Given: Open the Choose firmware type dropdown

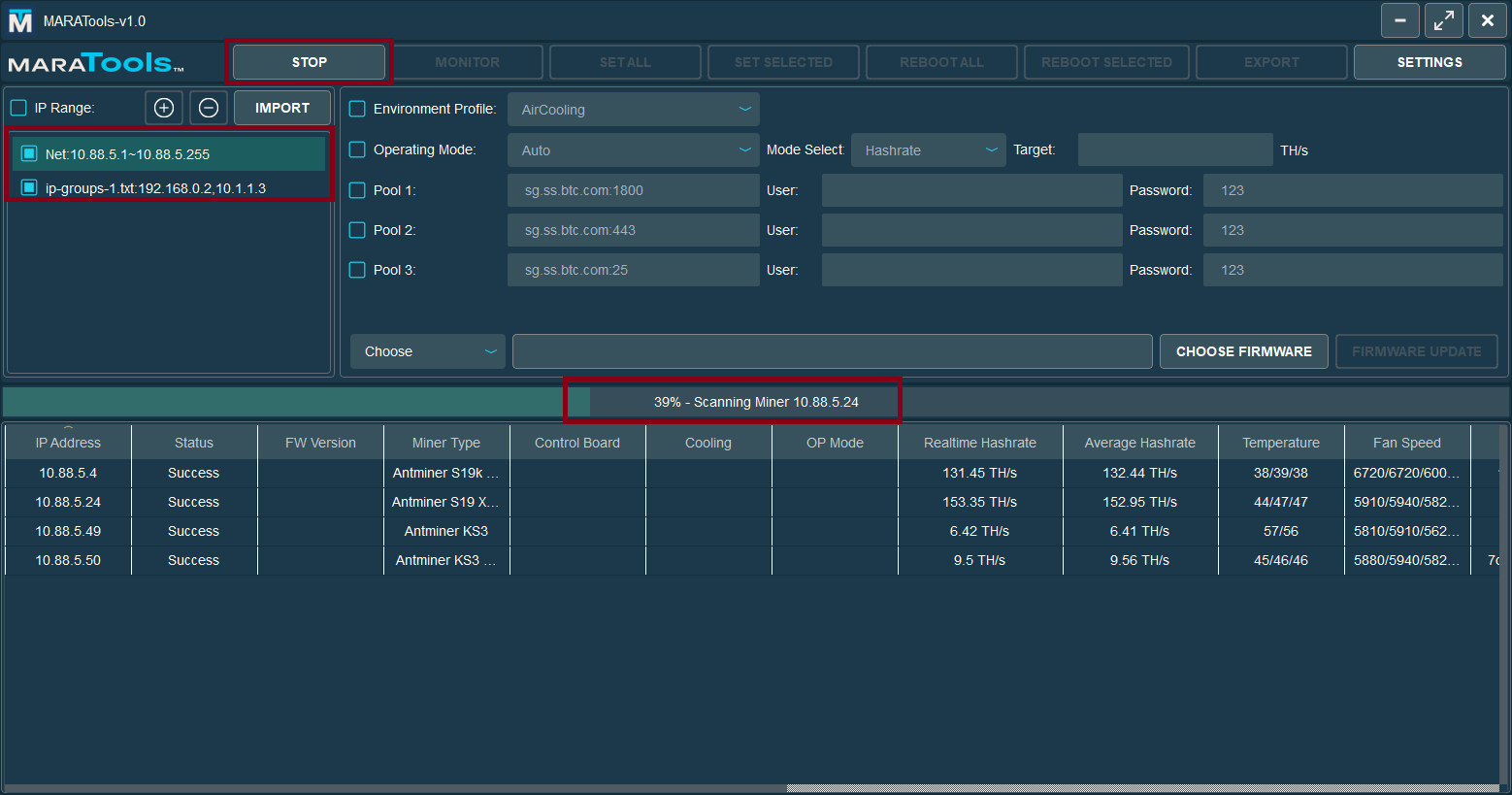Looking at the screenshot, I should 427,351.
